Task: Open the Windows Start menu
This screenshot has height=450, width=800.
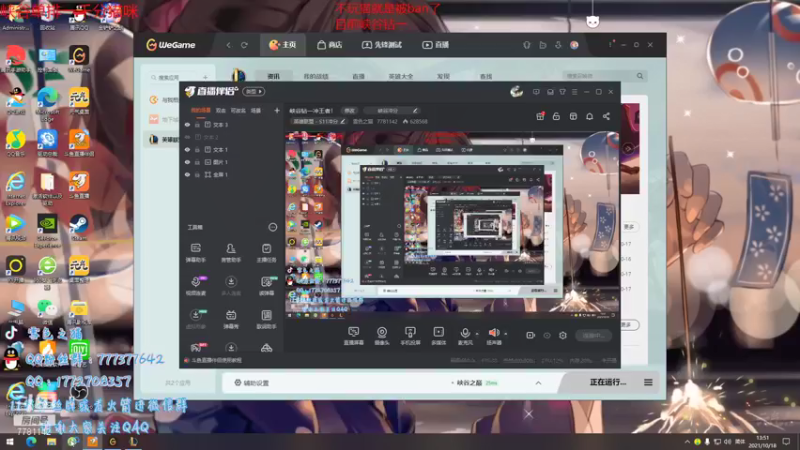Action: 10,441
